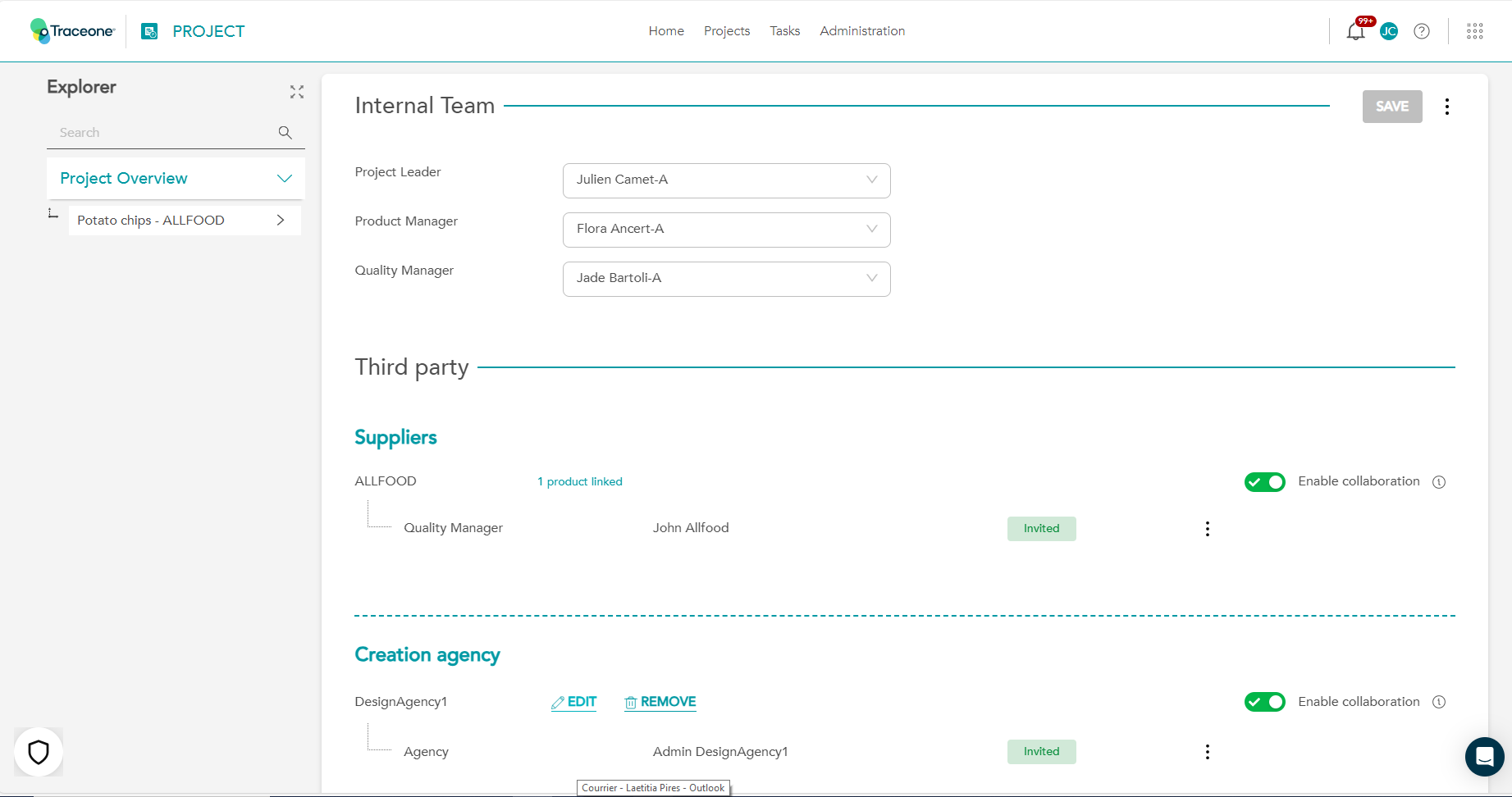The image size is (1512, 797).
Task: Go to the Projects menu
Action: click(x=727, y=31)
